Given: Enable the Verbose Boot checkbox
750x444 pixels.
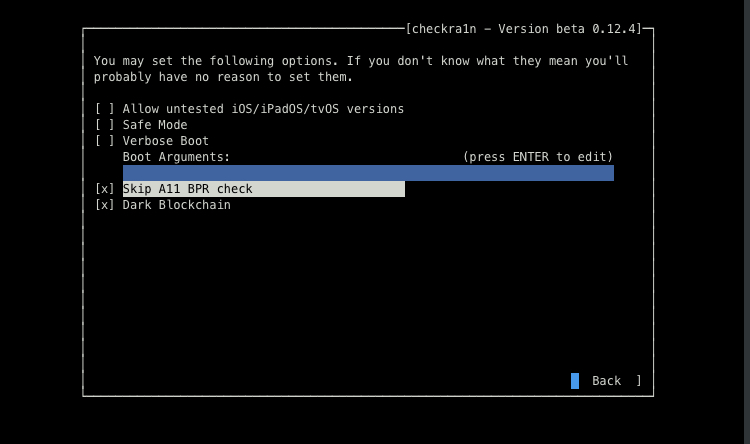Looking at the screenshot, I should 104,141.
